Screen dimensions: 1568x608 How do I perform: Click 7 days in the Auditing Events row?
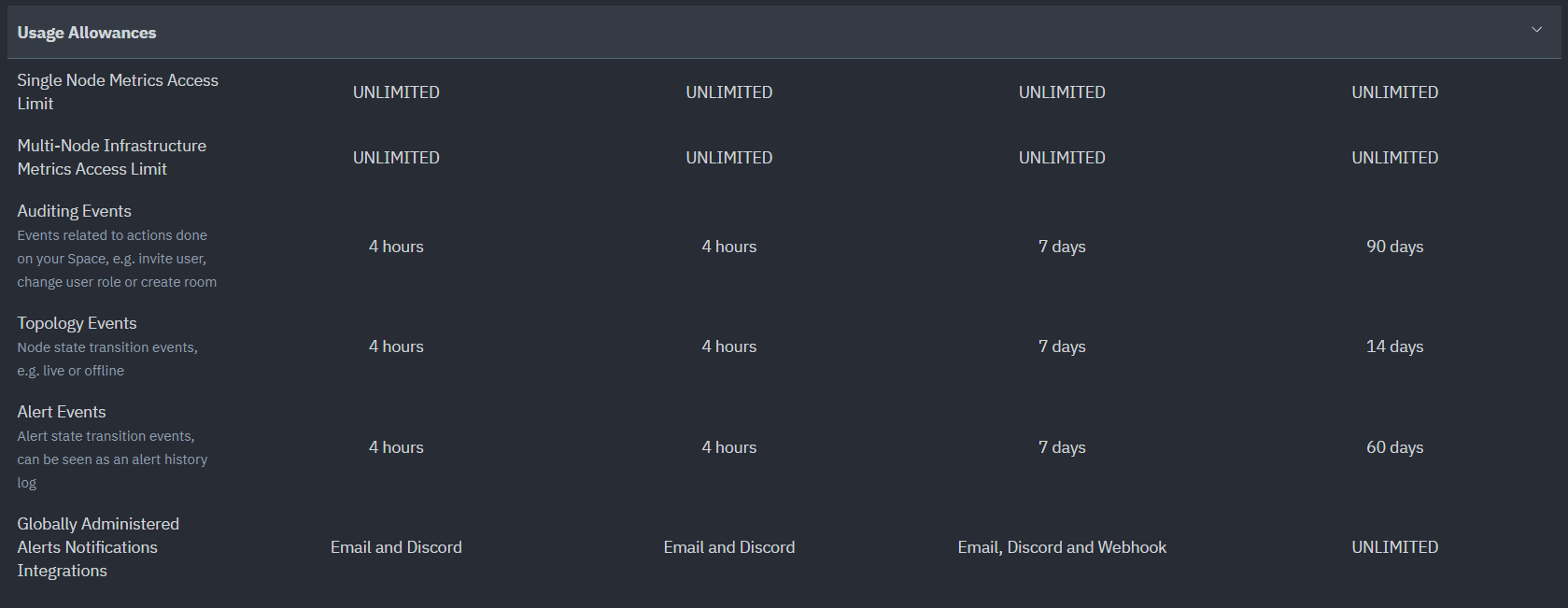point(1062,247)
